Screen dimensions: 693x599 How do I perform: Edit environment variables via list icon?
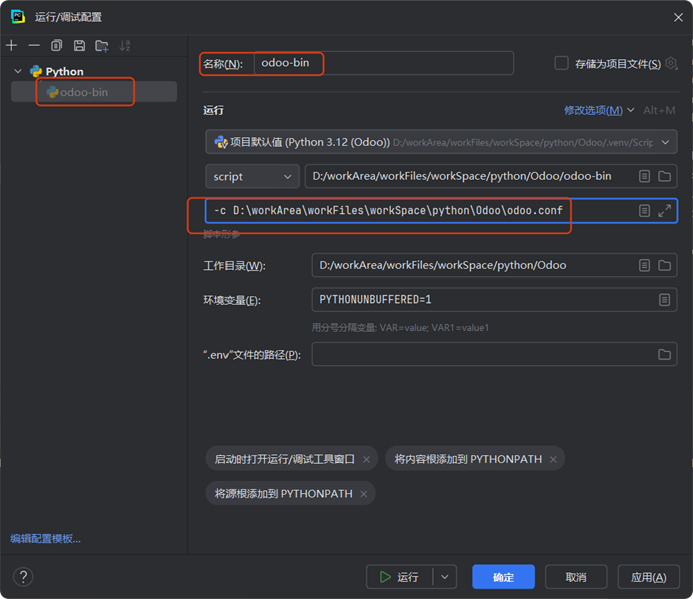coord(664,300)
